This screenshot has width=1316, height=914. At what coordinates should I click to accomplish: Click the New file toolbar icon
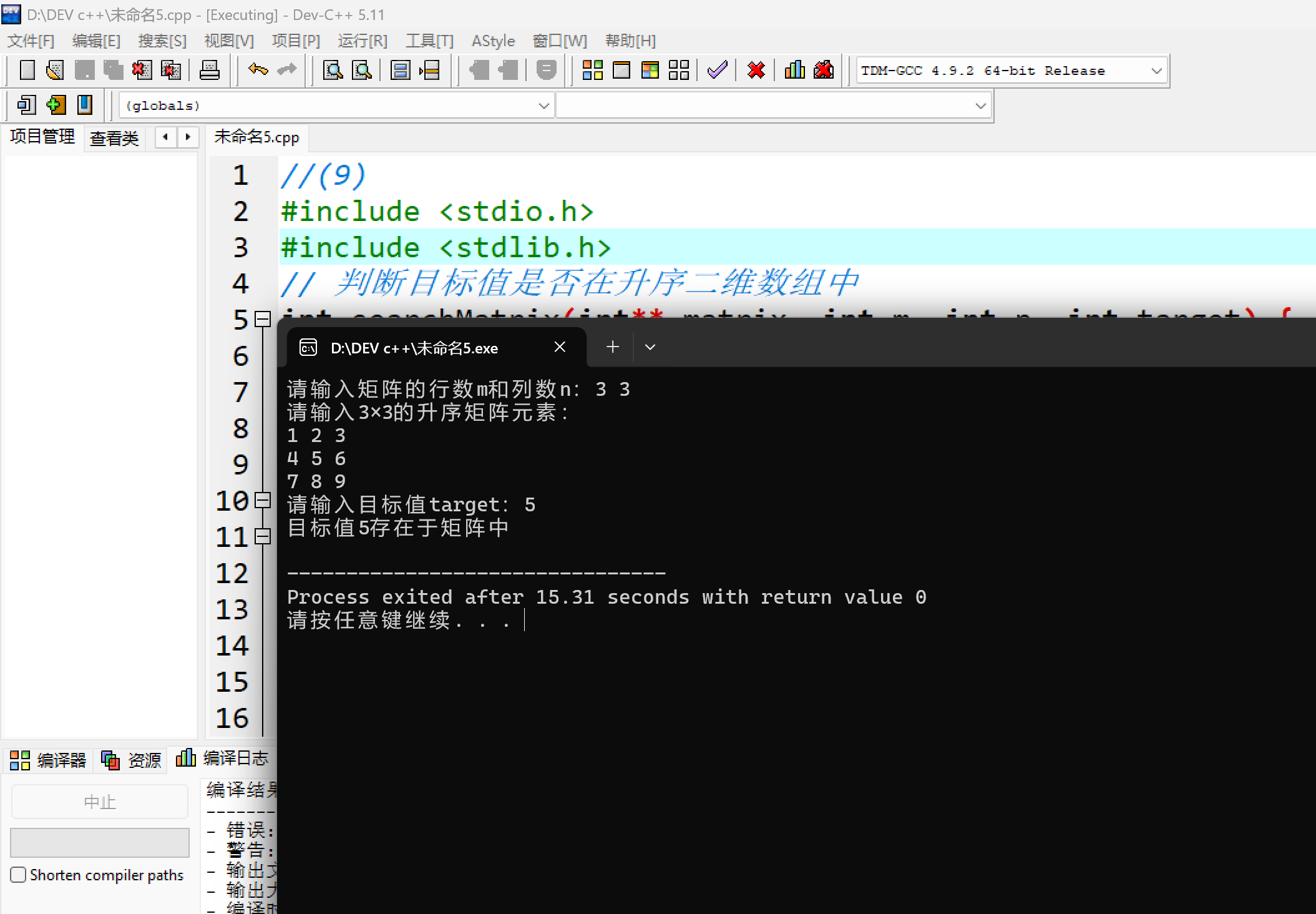pyautogui.click(x=27, y=70)
